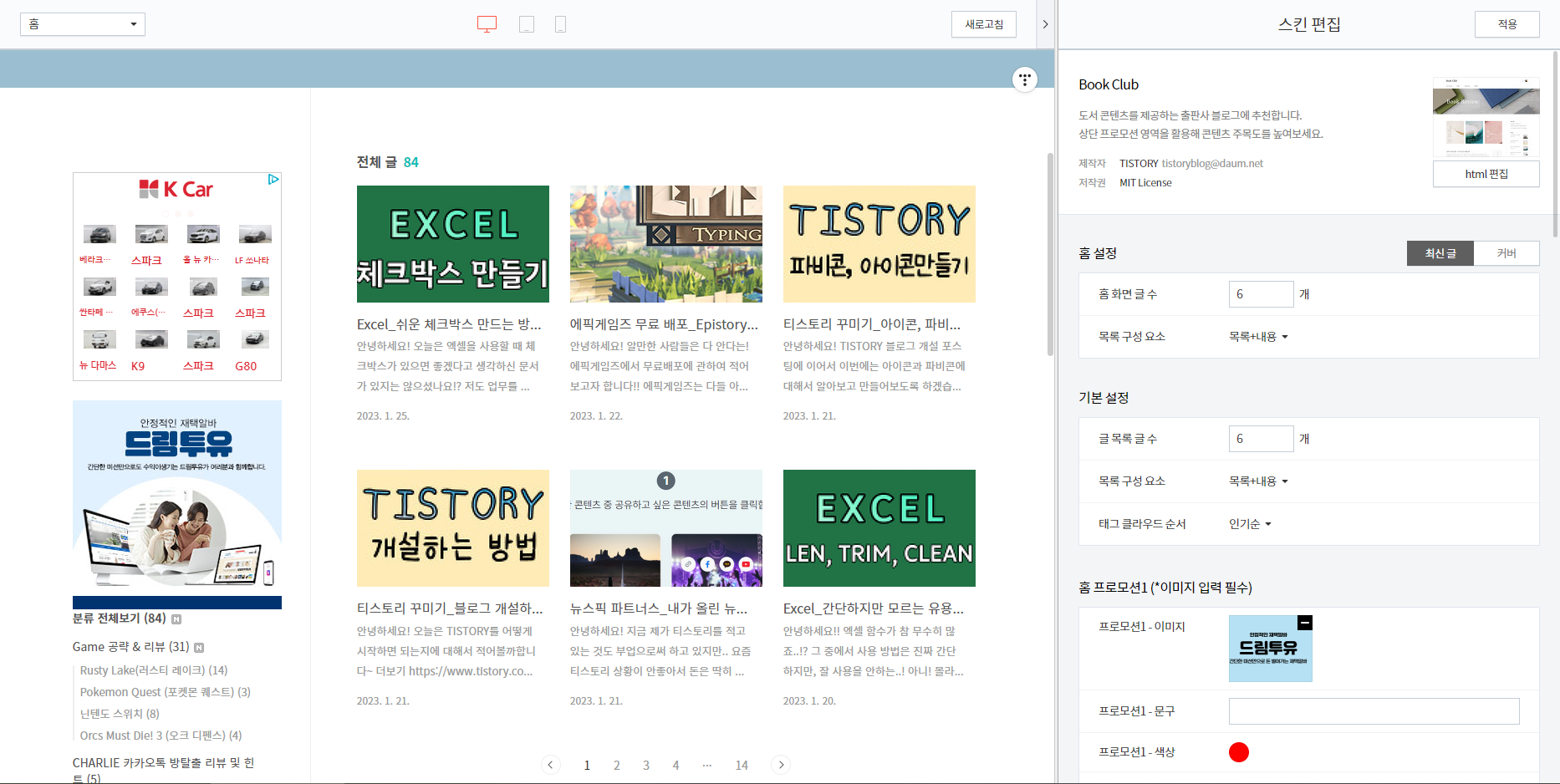Open 분류 전체보기 (84) category link
The height and width of the screenshot is (784, 1560).
(x=120, y=619)
